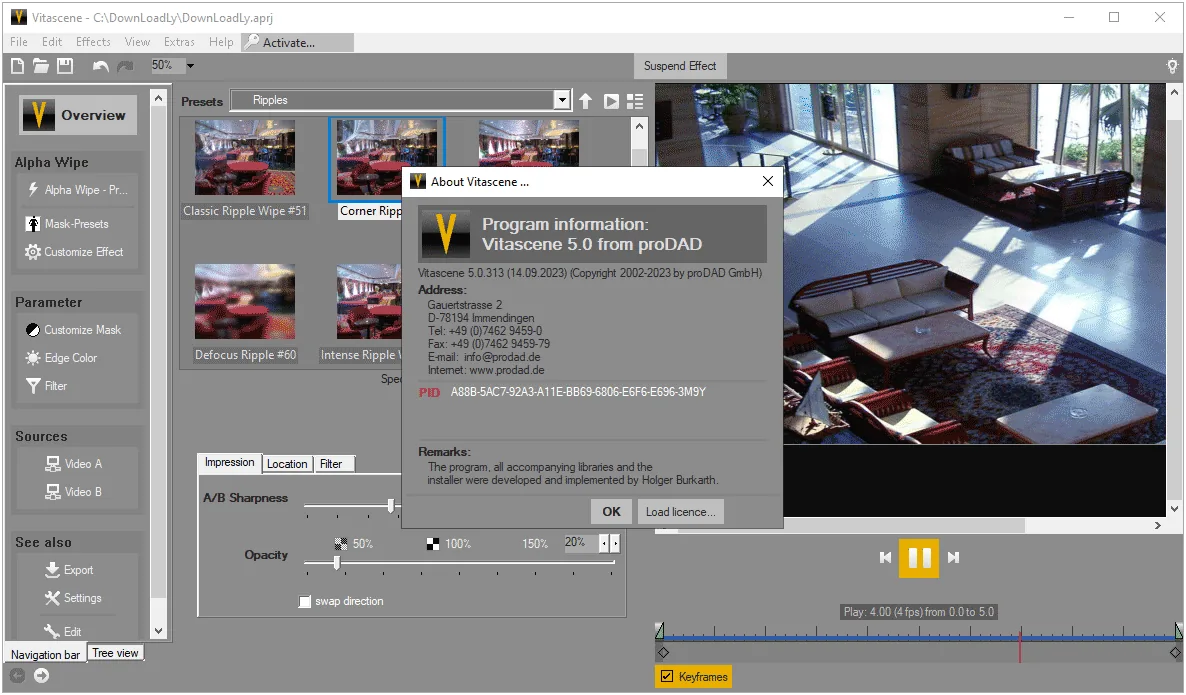1186x695 pixels.
Task: Confirm About dialog with OK
Action: tap(611, 511)
